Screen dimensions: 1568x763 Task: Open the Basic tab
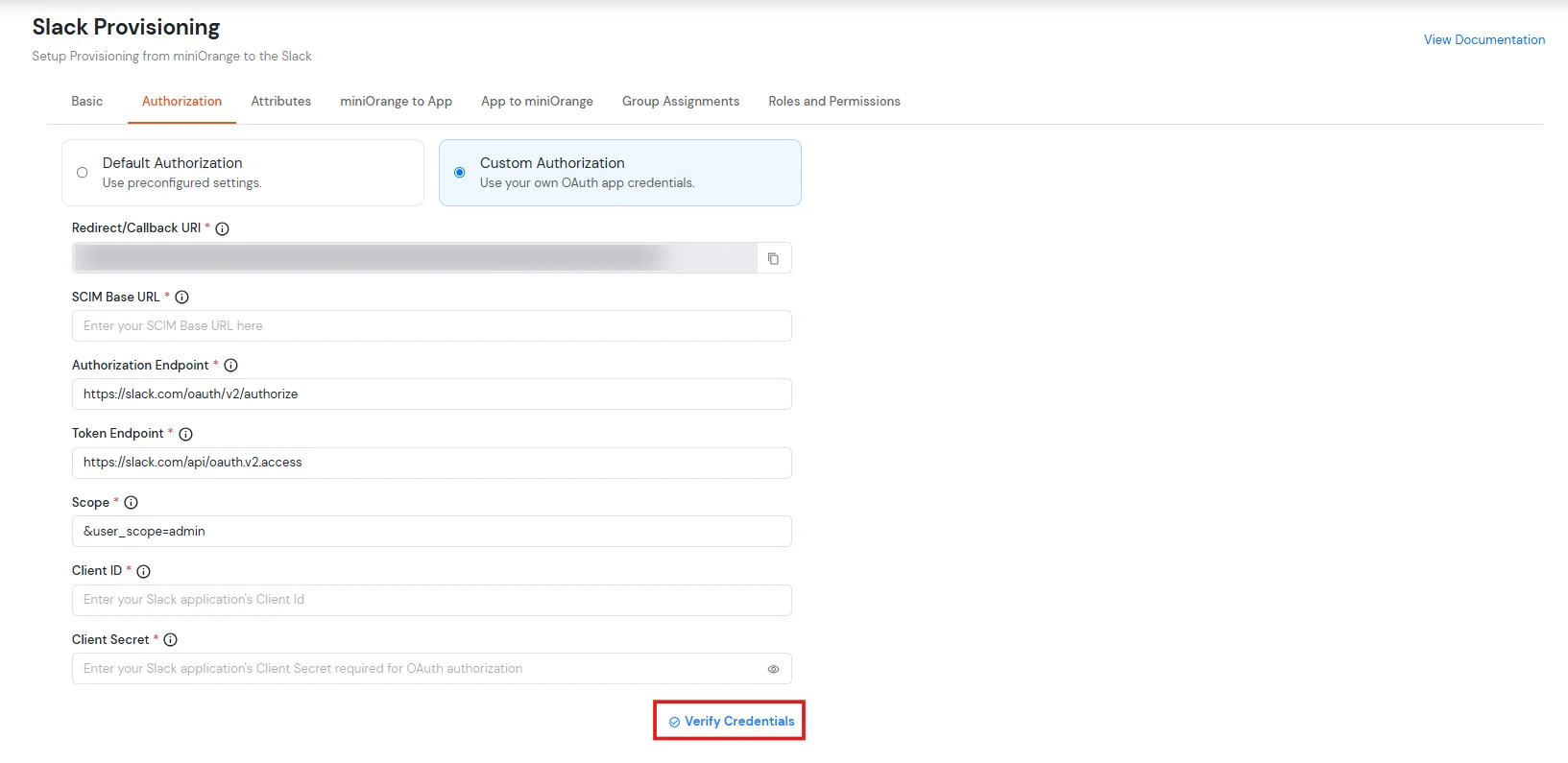tap(87, 101)
